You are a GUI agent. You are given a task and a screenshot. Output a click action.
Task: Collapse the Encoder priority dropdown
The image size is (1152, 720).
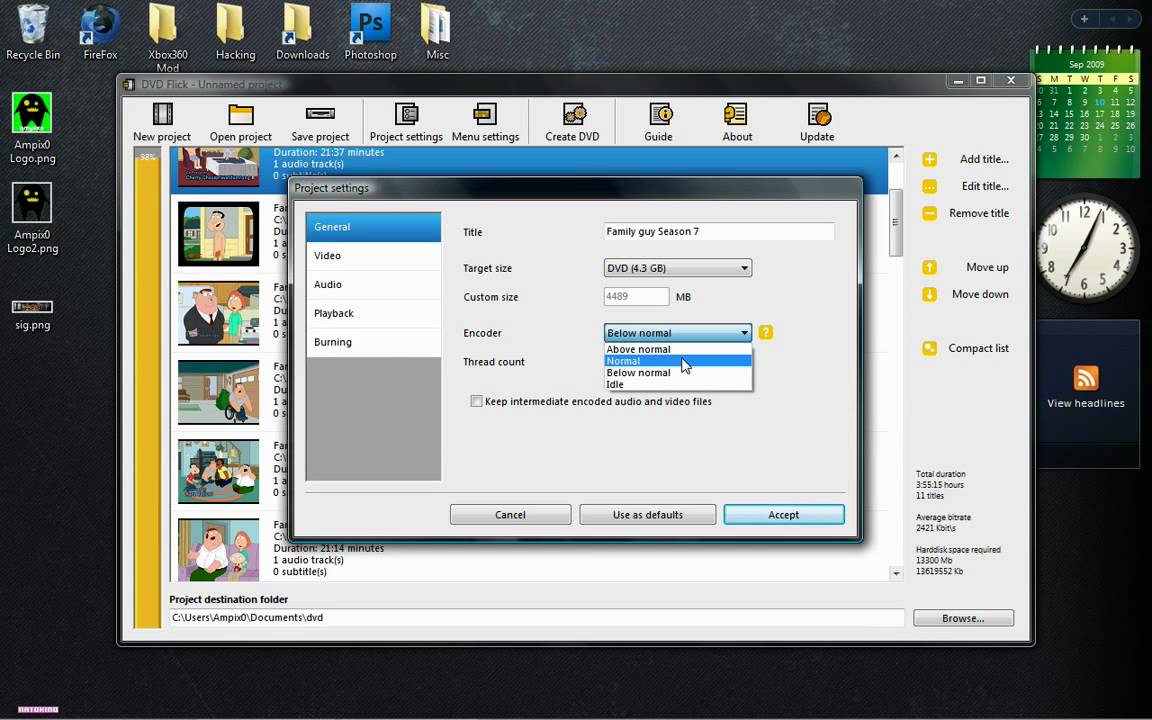tap(677, 333)
